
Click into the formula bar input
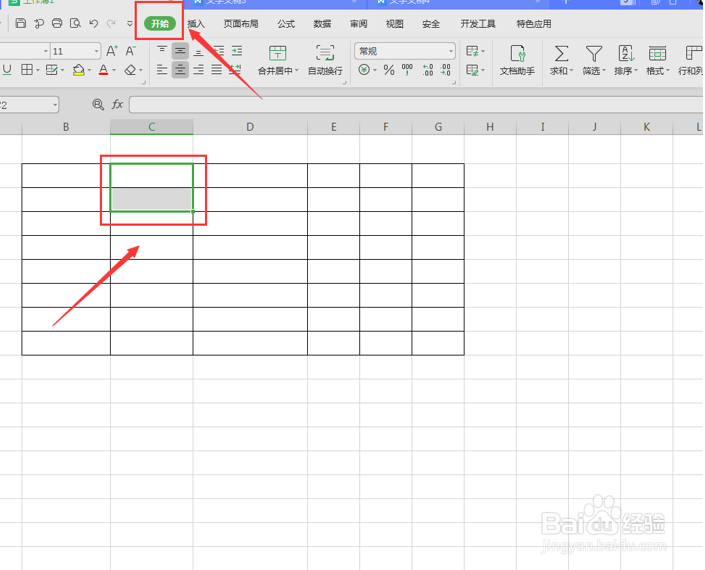(x=416, y=105)
